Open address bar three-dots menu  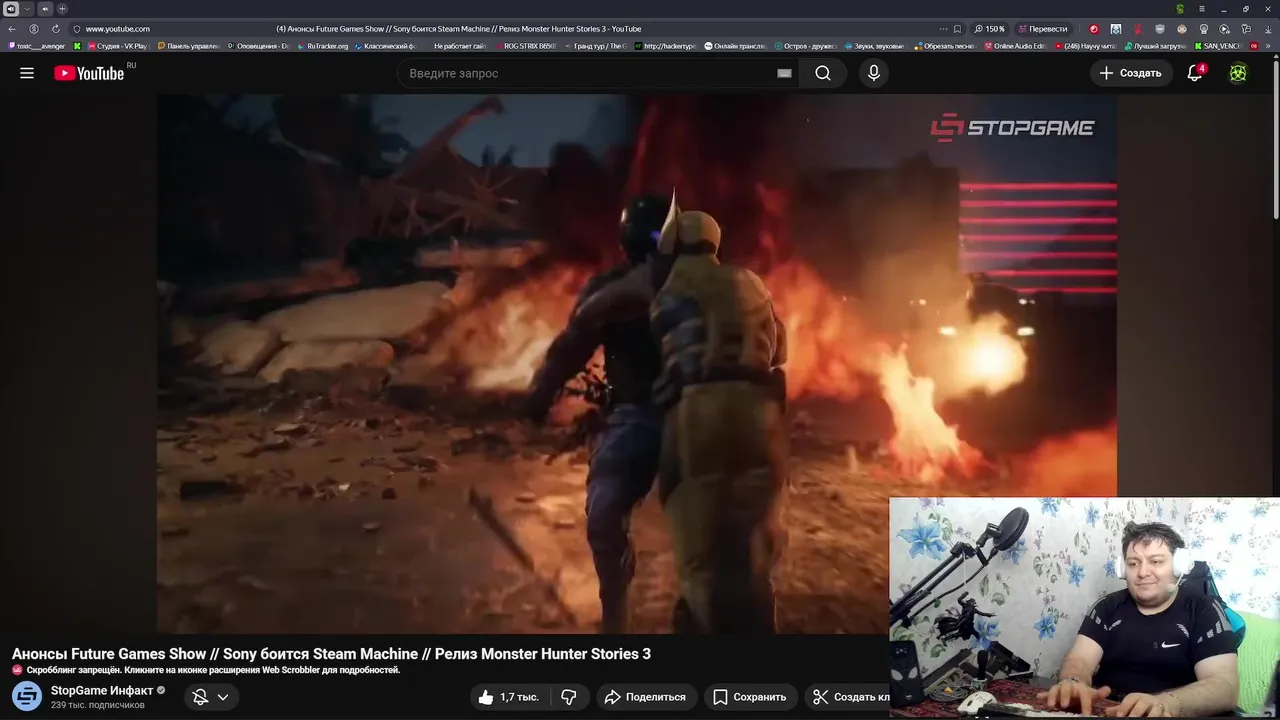942,29
